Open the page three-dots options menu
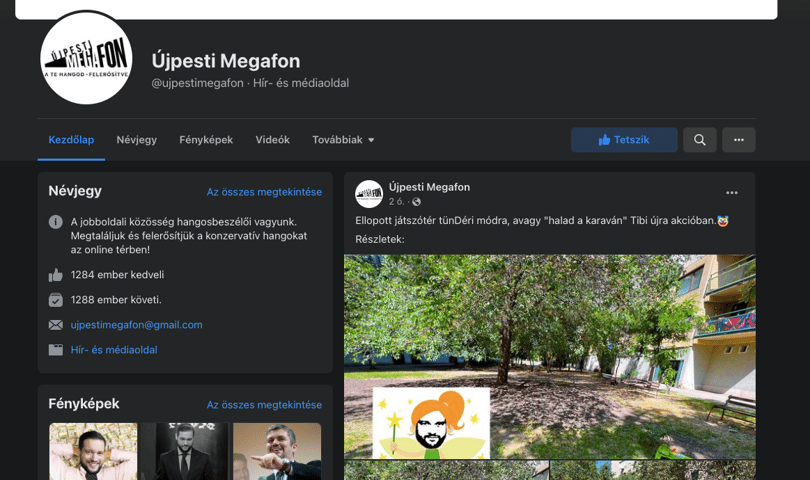Screen dimensions: 810x480 click(739, 140)
